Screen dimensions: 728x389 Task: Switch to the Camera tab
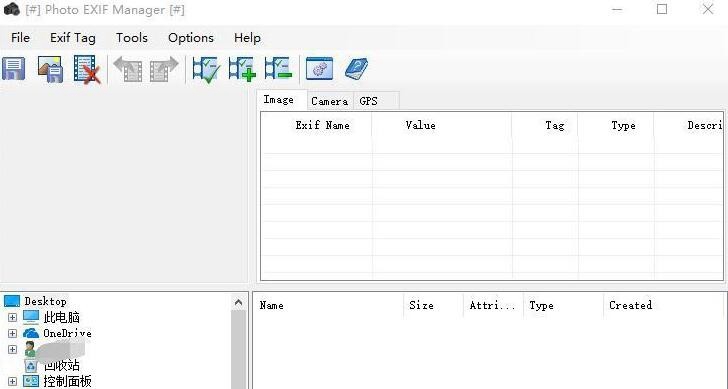[x=330, y=101]
